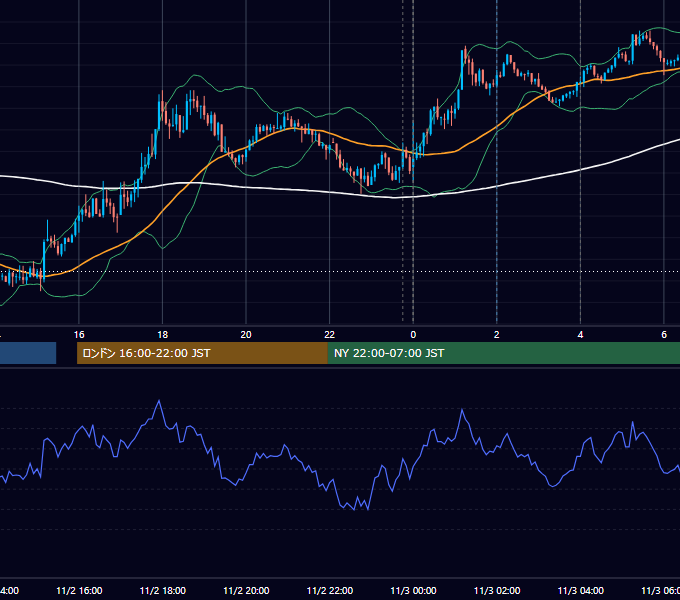The width and height of the screenshot is (680, 600).
Task: Click the NY 22:00-07:00 JST session bar
Action: tap(503, 353)
